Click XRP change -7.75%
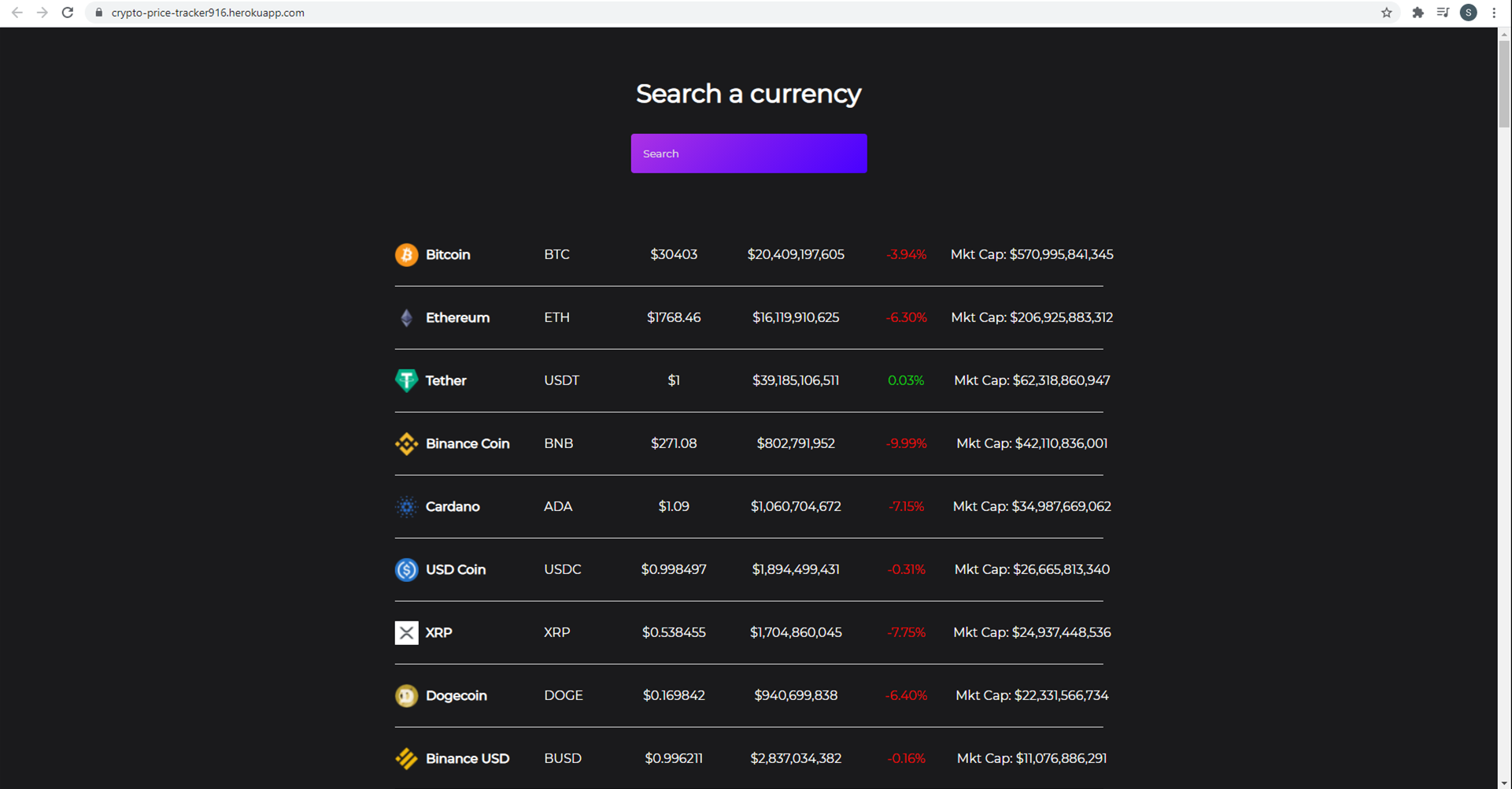The width and height of the screenshot is (1512, 789). 906,632
